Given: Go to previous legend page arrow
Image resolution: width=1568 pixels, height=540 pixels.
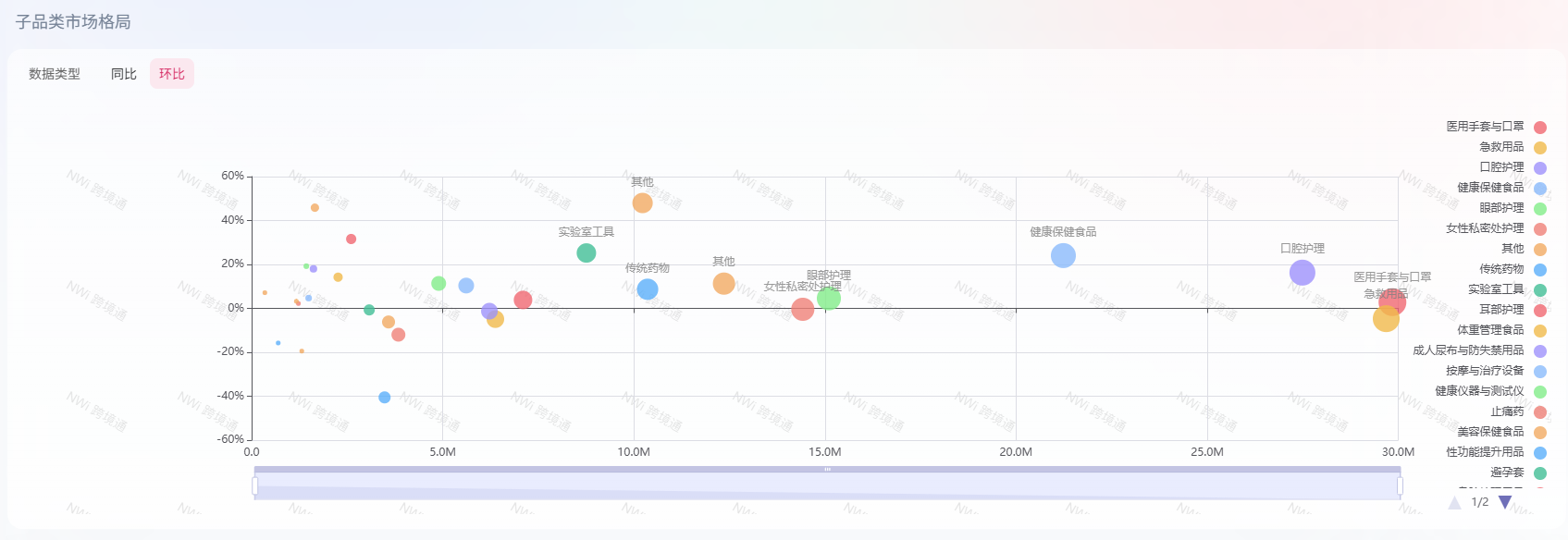Looking at the screenshot, I should [x=1454, y=502].
